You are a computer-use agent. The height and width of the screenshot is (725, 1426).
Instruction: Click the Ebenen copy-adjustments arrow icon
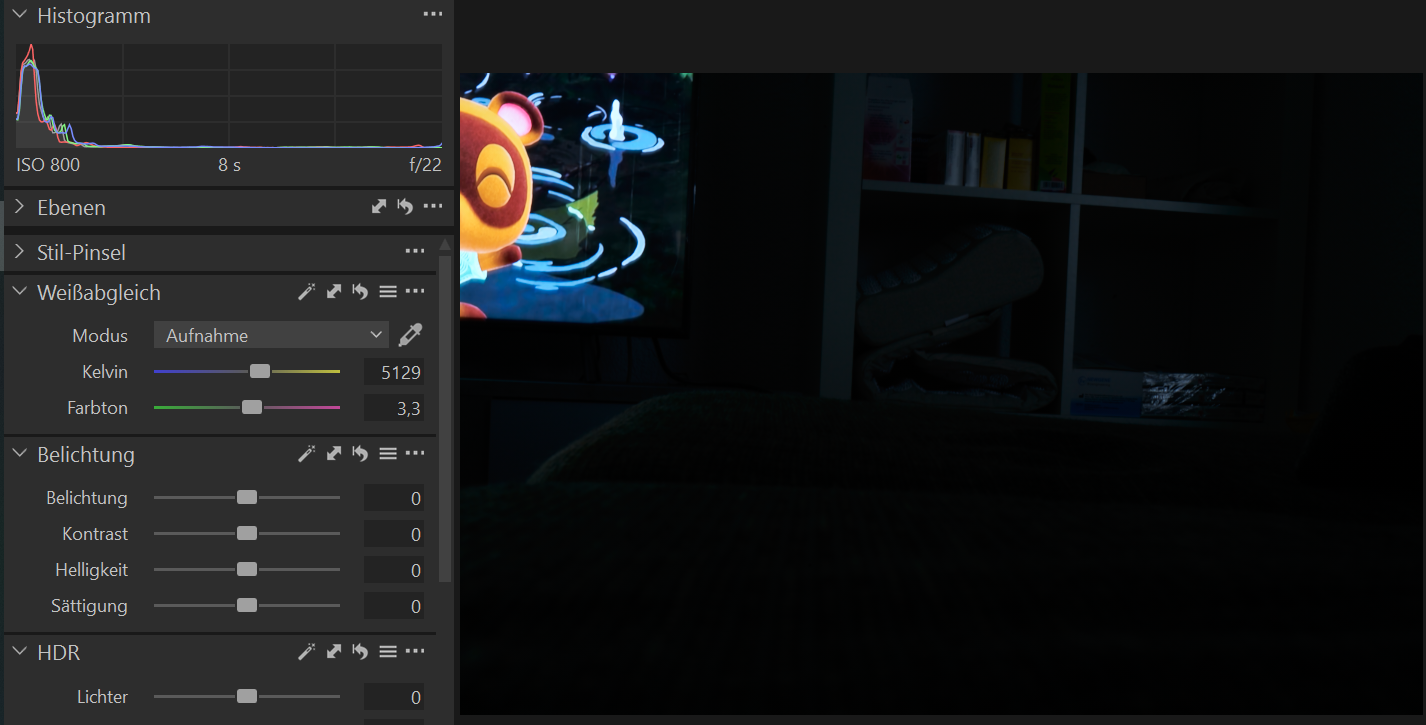(379, 207)
